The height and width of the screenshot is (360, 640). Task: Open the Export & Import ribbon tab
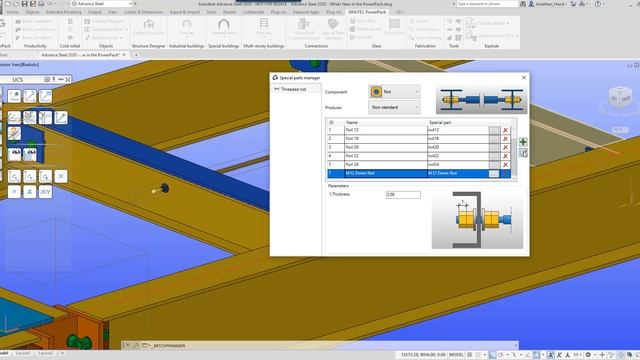pyautogui.click(x=185, y=12)
